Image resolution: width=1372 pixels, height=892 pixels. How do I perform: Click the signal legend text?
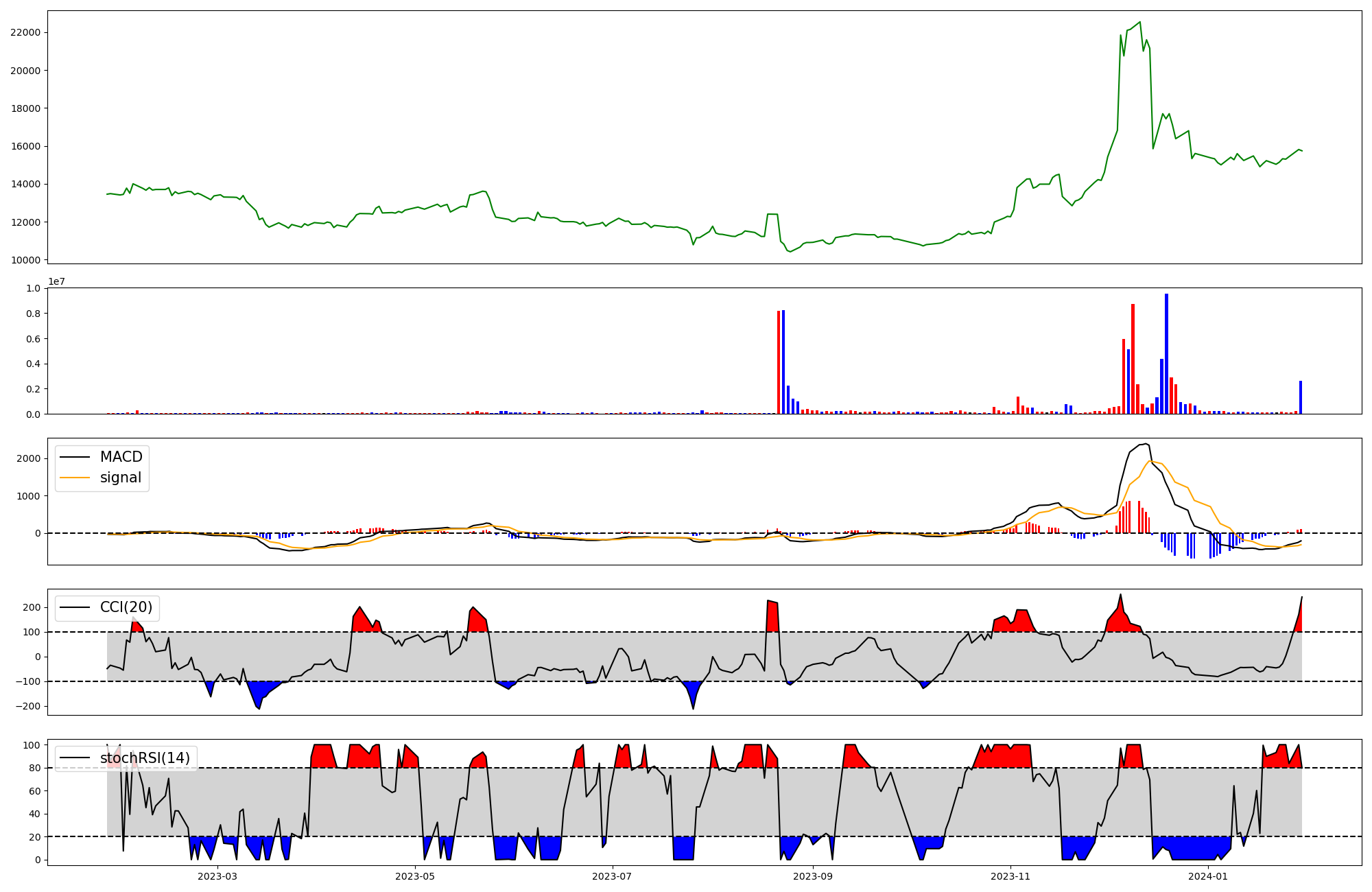coord(120,478)
